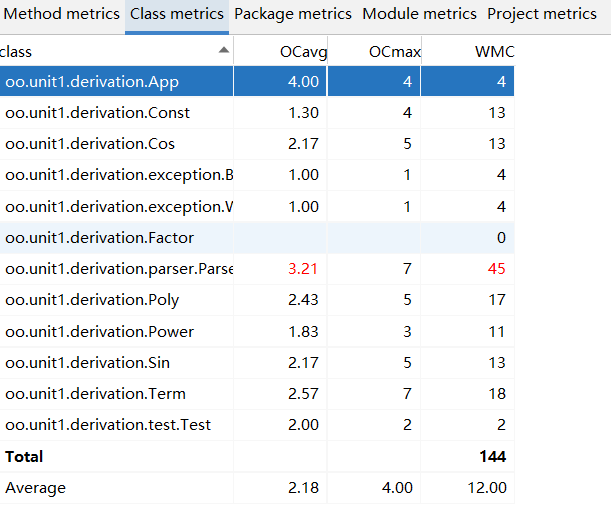This screenshot has height=515, width=611.
Task: Sort the table by OCmax column
Action: [391, 51]
